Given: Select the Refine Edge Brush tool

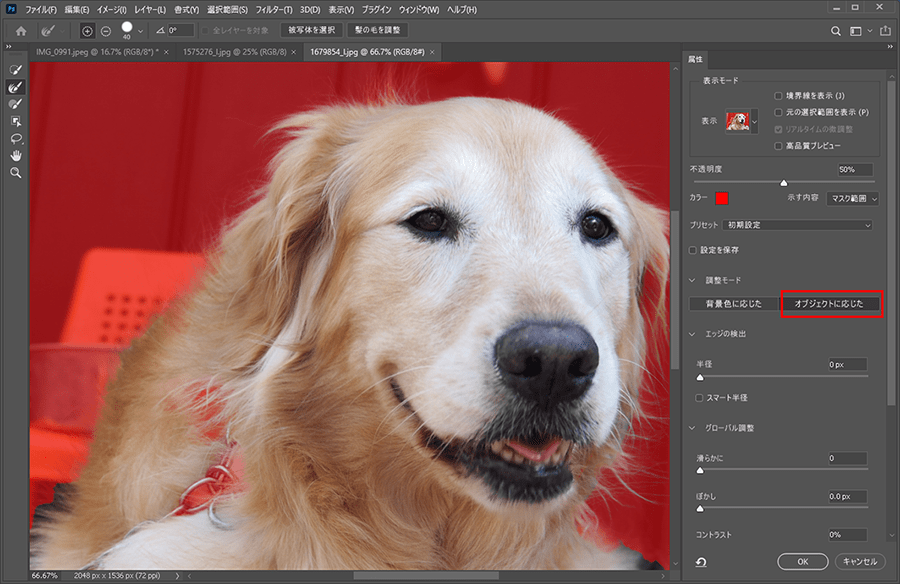Looking at the screenshot, I should click(x=16, y=87).
